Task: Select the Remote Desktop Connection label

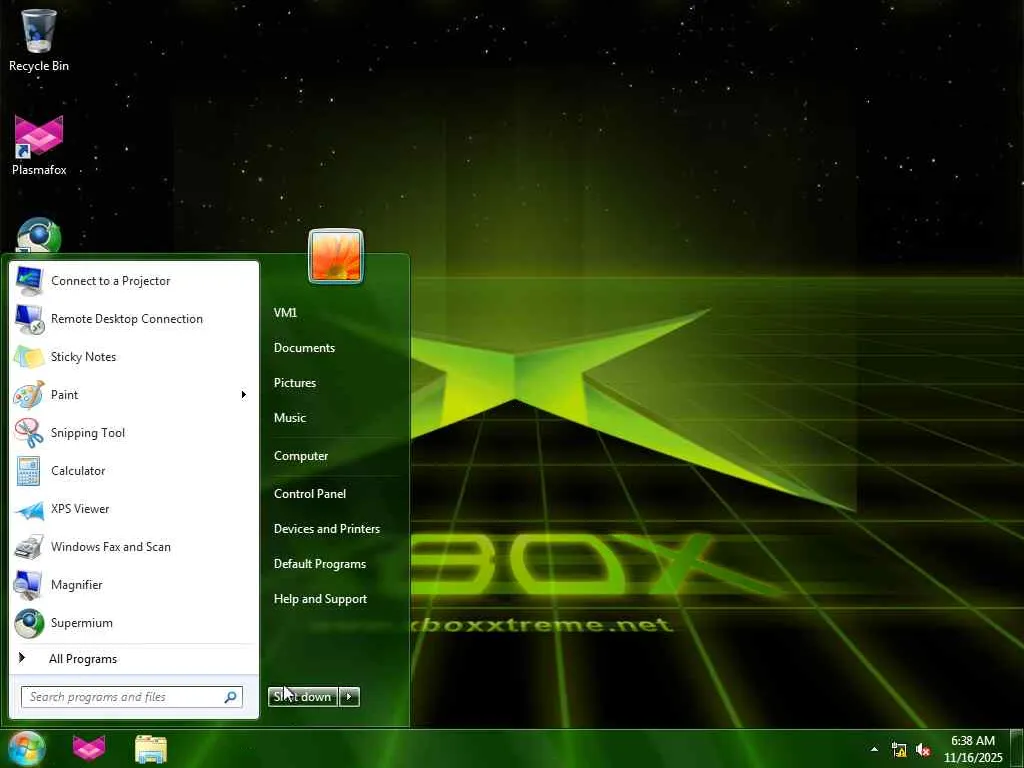Action: point(127,319)
